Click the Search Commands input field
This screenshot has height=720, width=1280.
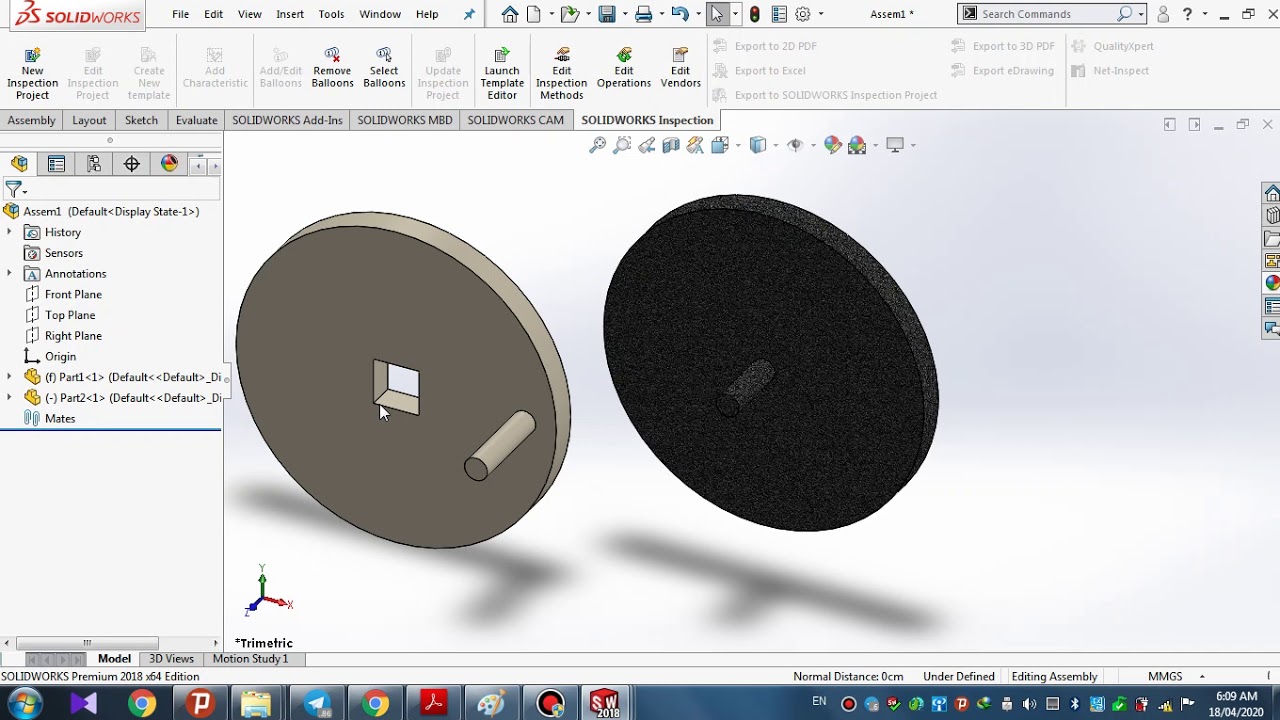click(x=1046, y=14)
